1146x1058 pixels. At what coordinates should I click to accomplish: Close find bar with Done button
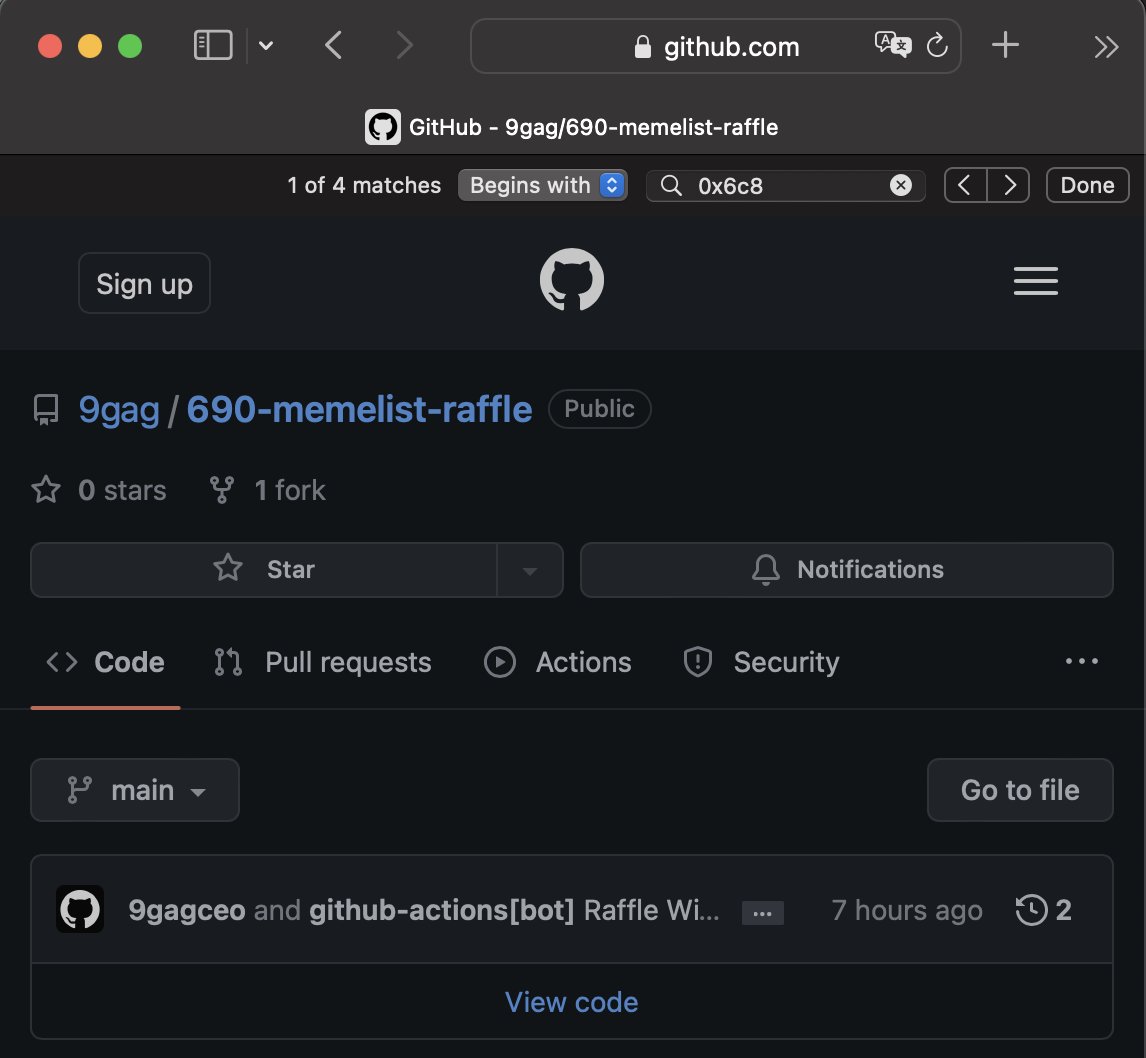(1088, 186)
